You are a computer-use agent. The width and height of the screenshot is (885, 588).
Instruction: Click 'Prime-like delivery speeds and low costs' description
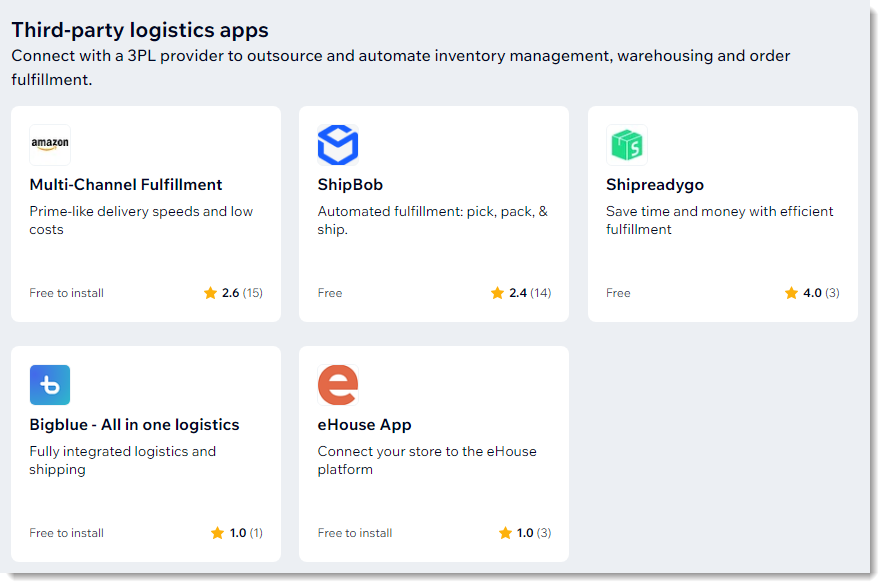[141, 220]
